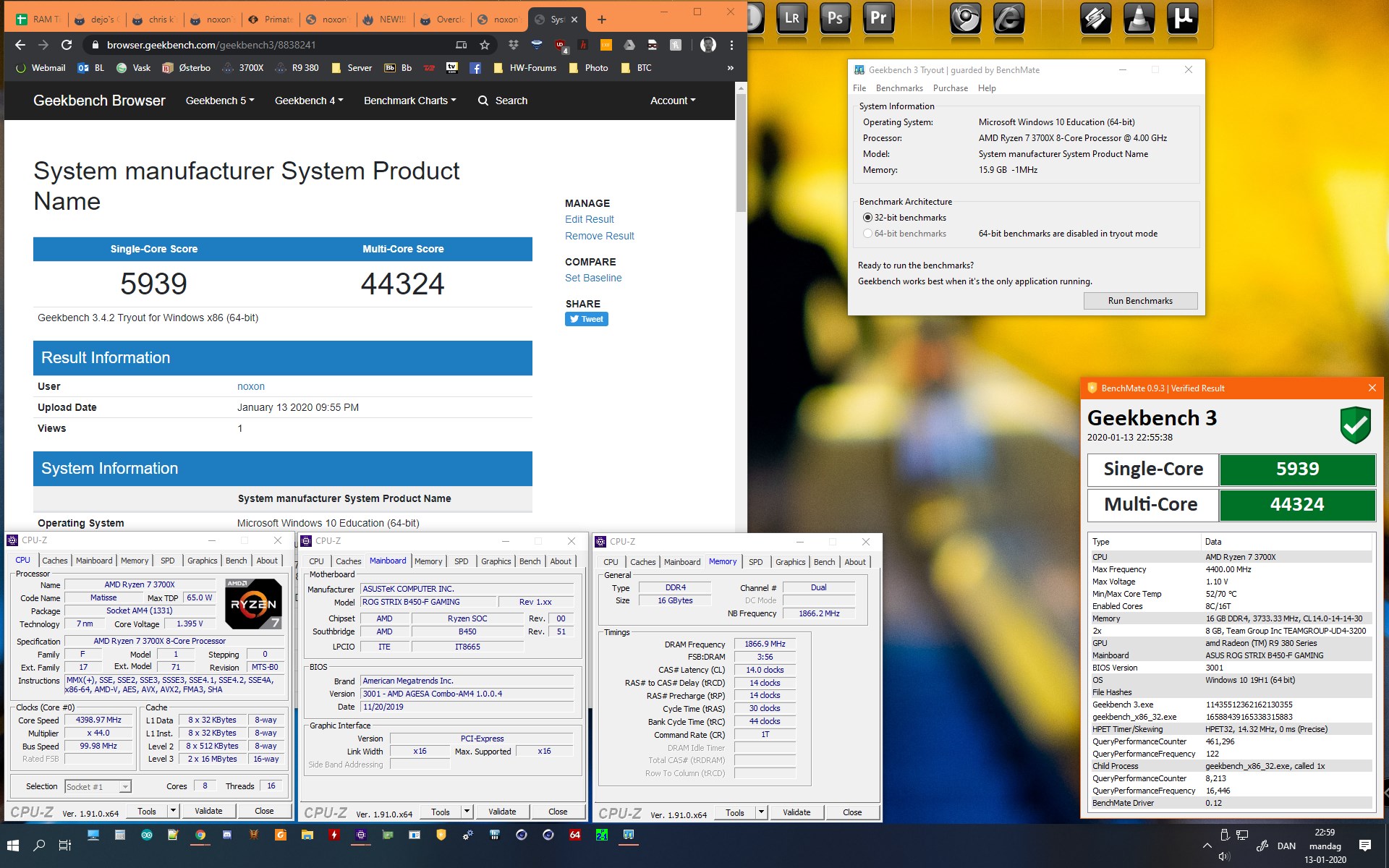The image size is (1389, 868).
Task: Click the volume speaker tray icon
Action: [1224, 856]
